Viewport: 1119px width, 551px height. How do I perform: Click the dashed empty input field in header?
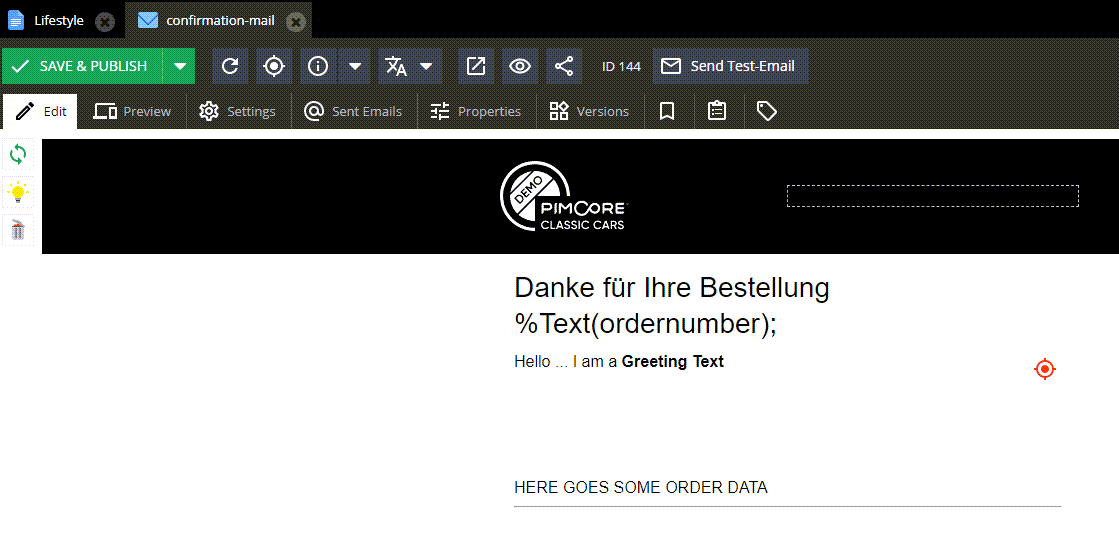pos(932,196)
